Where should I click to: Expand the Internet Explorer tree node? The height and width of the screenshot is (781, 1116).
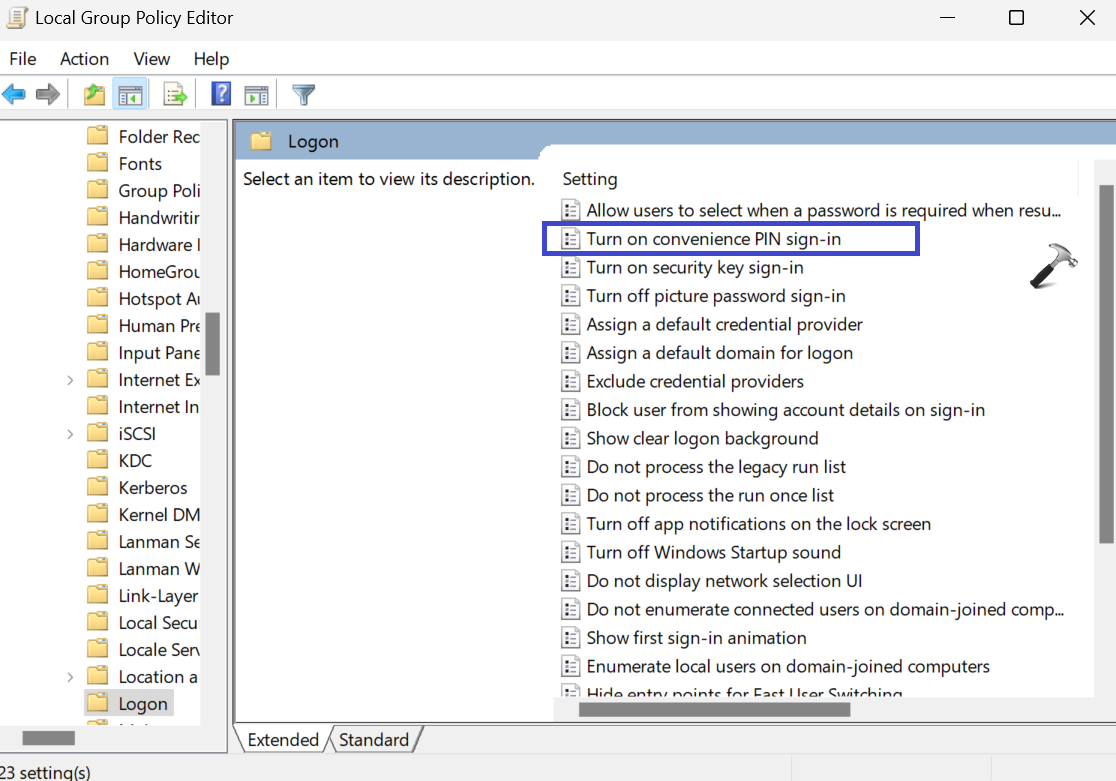point(70,380)
